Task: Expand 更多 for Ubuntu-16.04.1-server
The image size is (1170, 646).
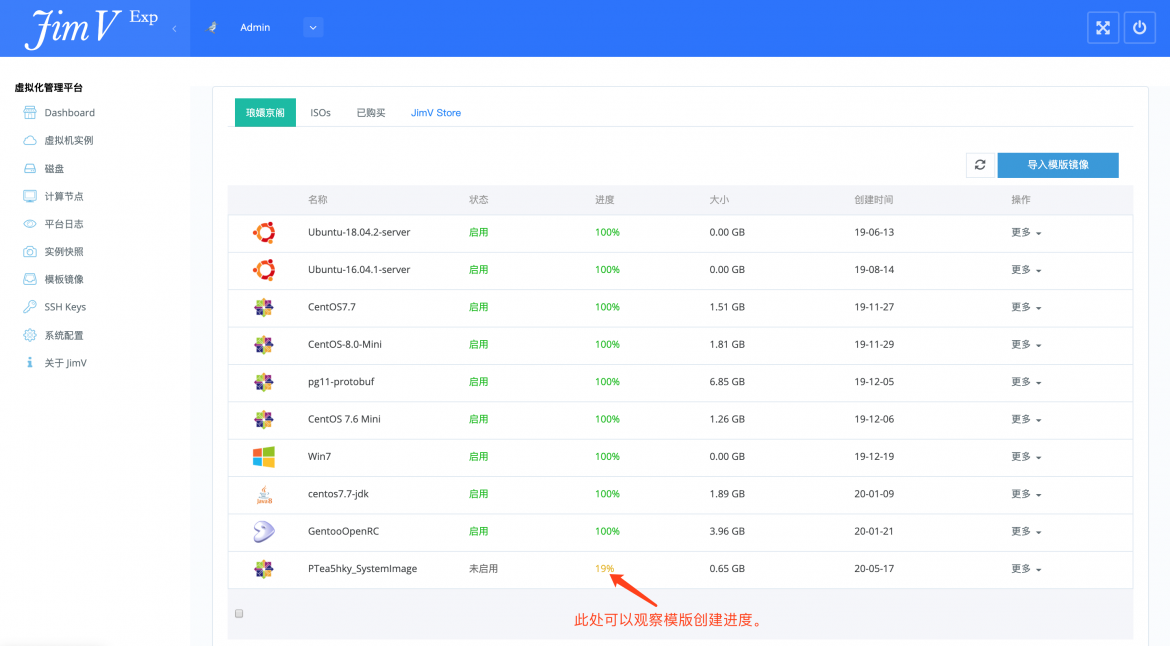Action: 1026,270
